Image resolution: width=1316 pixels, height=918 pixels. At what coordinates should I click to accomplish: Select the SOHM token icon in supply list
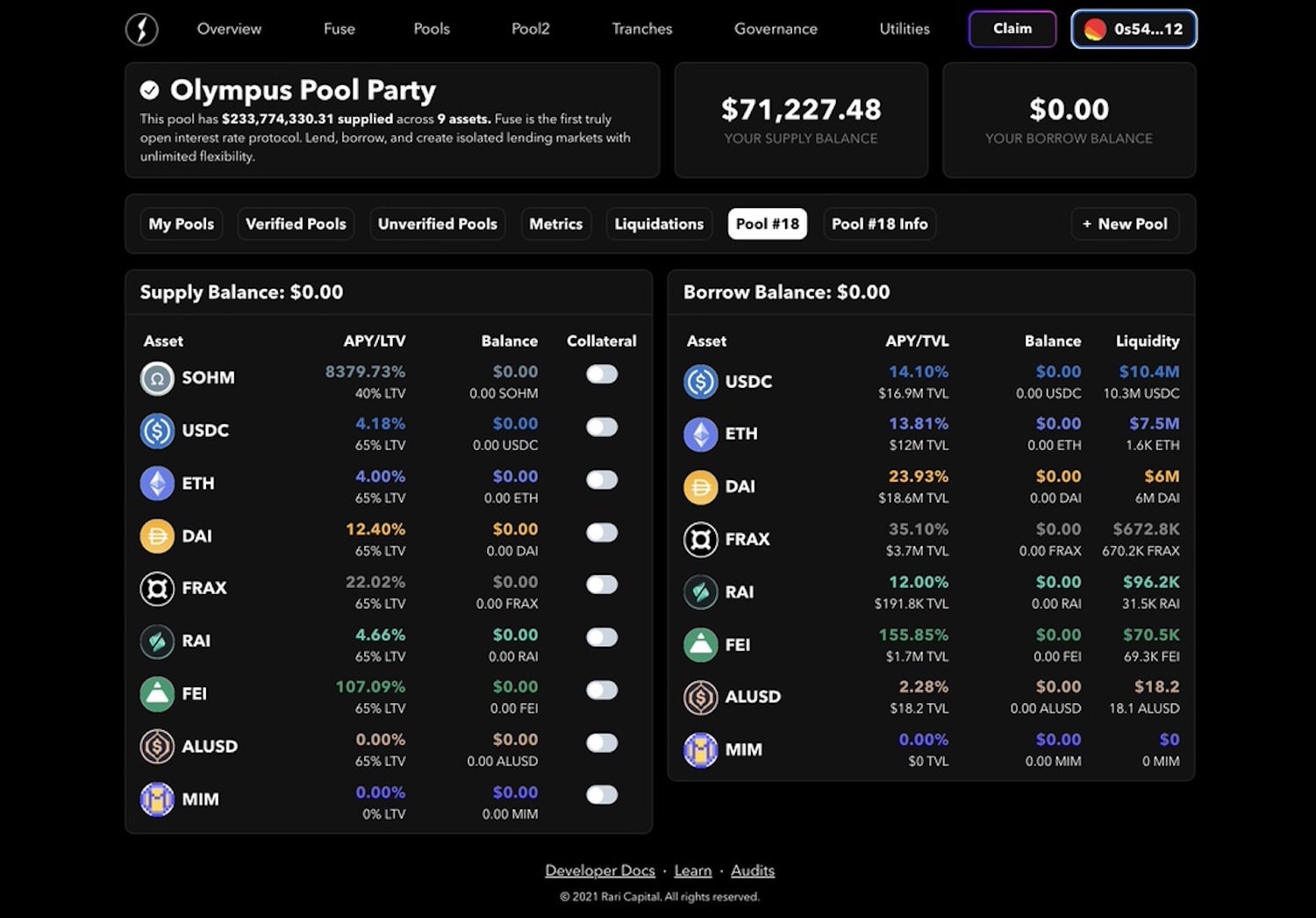pyautogui.click(x=157, y=379)
